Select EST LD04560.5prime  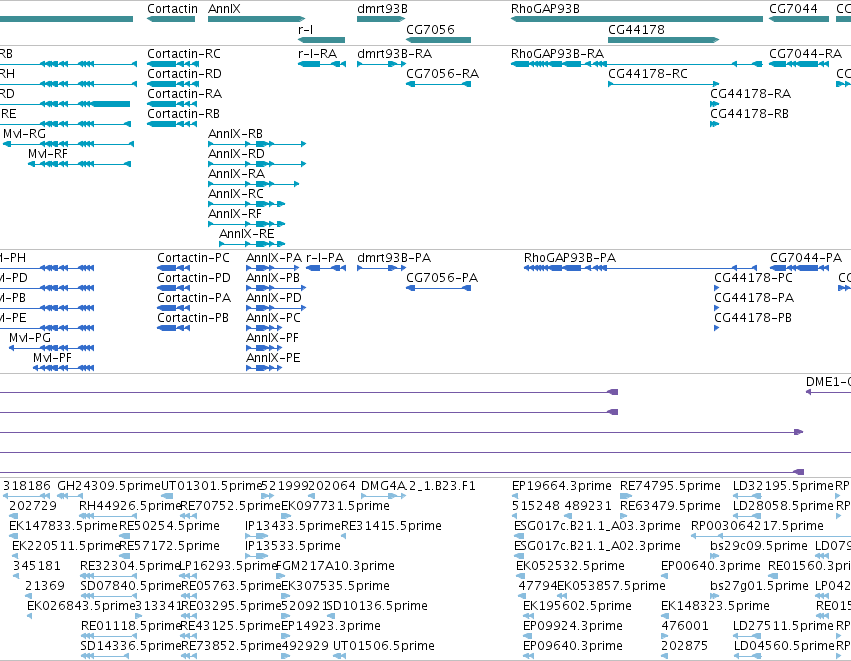783,646
